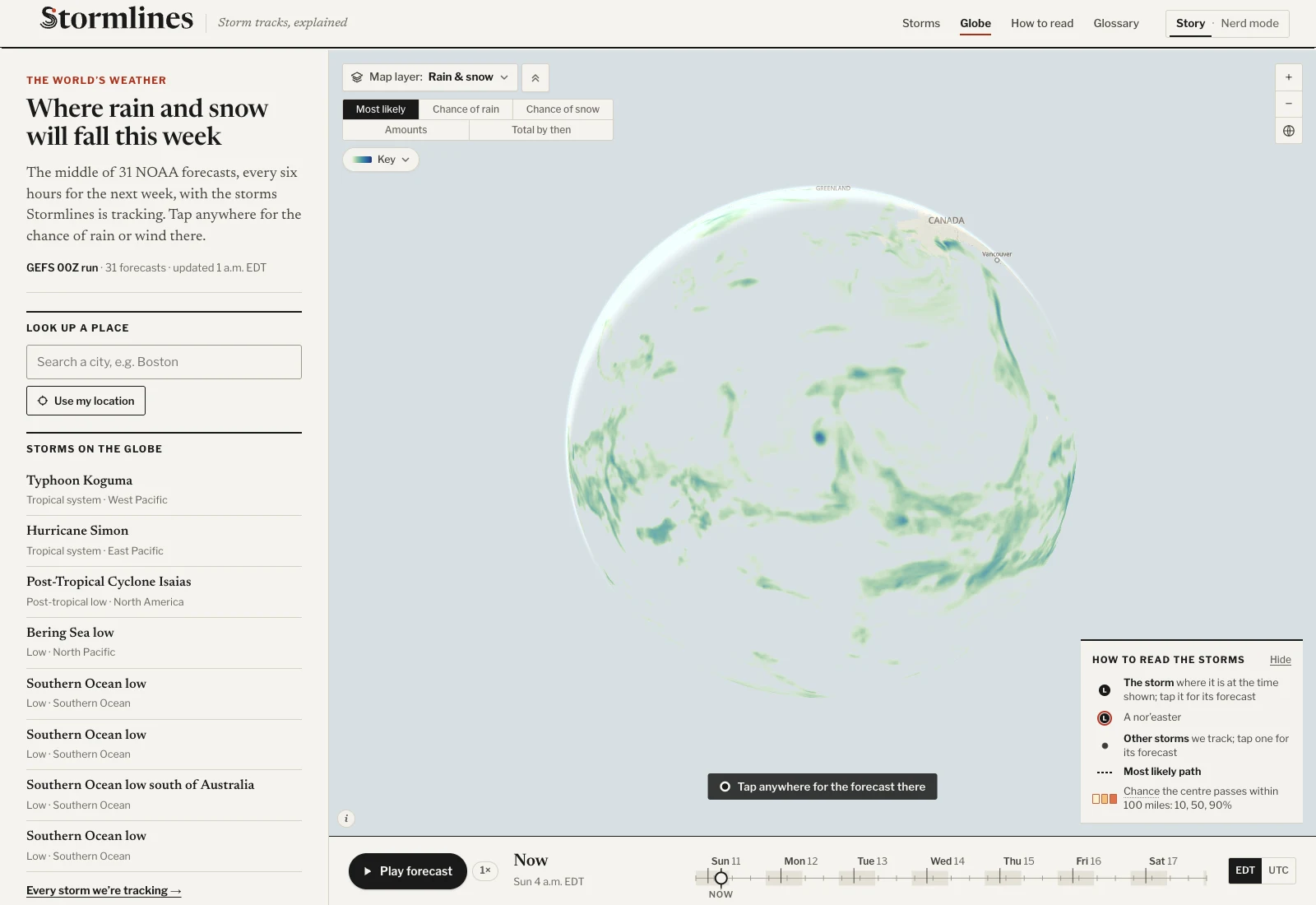Open Bering Sea low entry
The image size is (1316, 905).
[x=164, y=642]
